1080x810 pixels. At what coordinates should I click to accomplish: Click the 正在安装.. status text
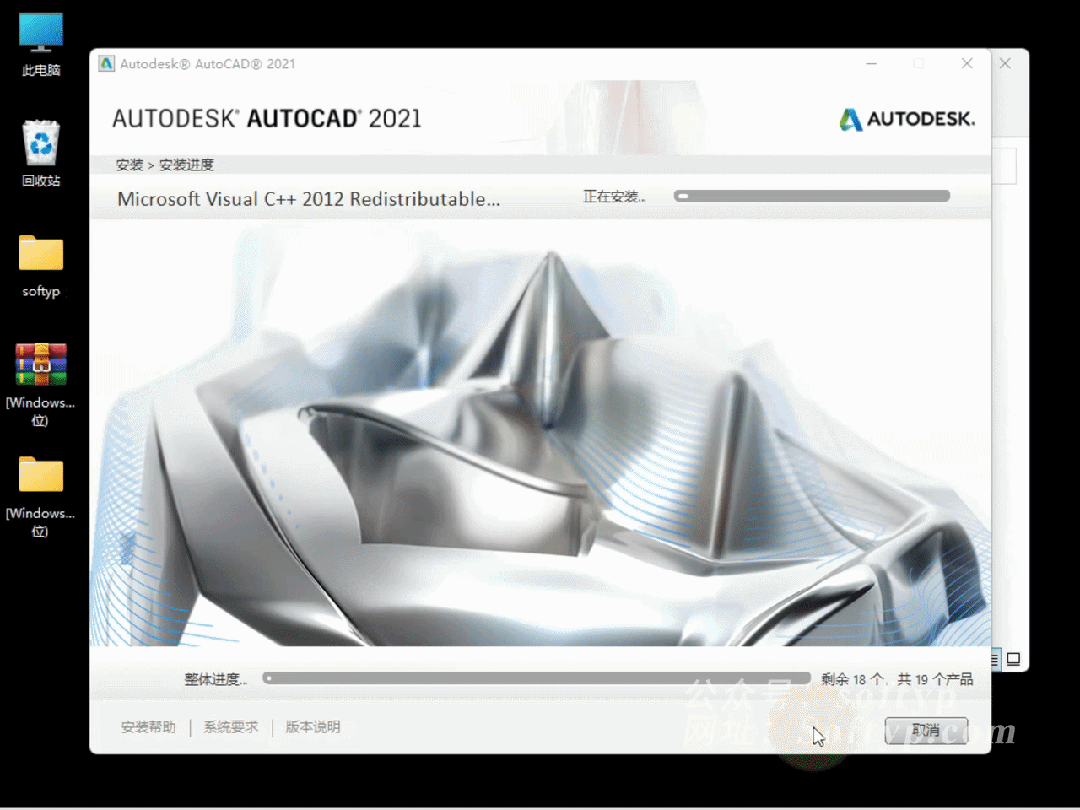point(614,196)
